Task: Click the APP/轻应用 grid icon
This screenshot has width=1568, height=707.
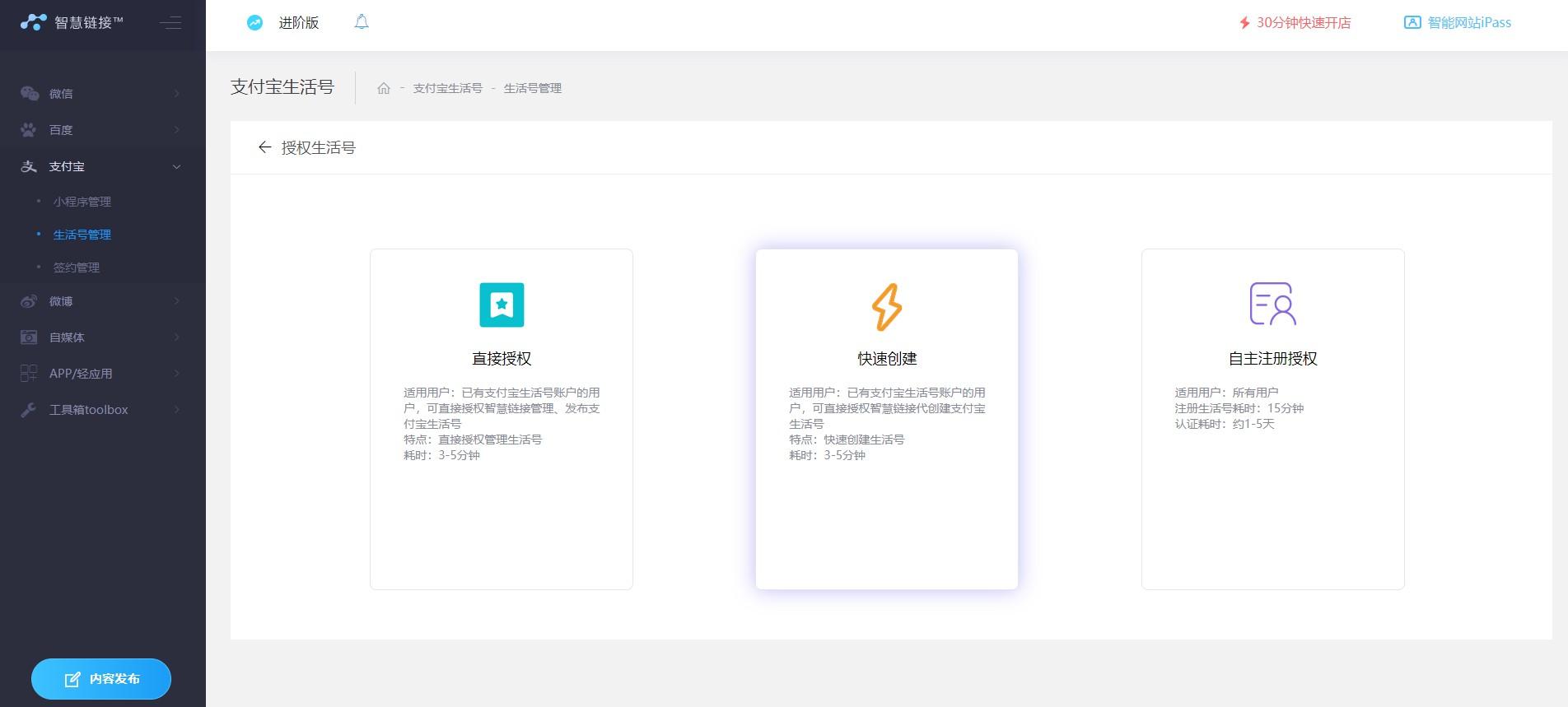Action: pyautogui.click(x=29, y=374)
